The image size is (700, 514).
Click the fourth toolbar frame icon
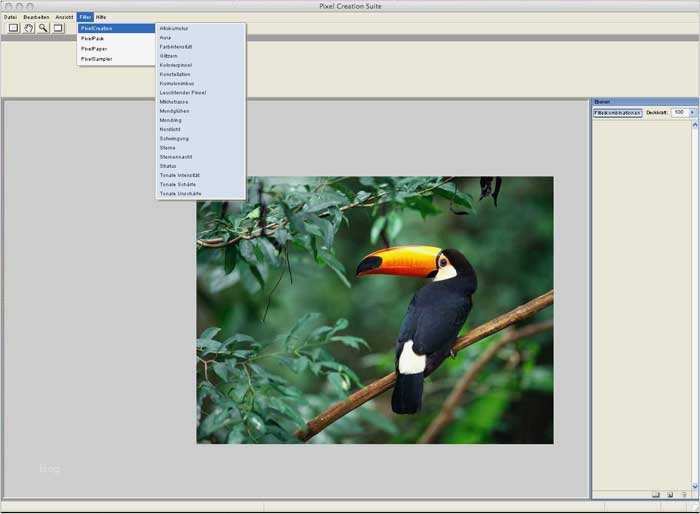[x=58, y=28]
